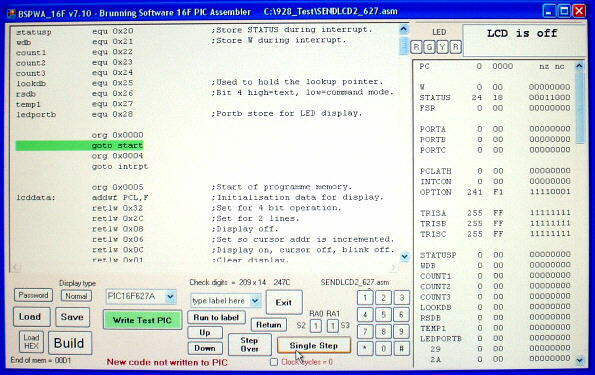The image size is (595, 375).
Task: Enable the Clock cycles checkbox
Action: 274,362
